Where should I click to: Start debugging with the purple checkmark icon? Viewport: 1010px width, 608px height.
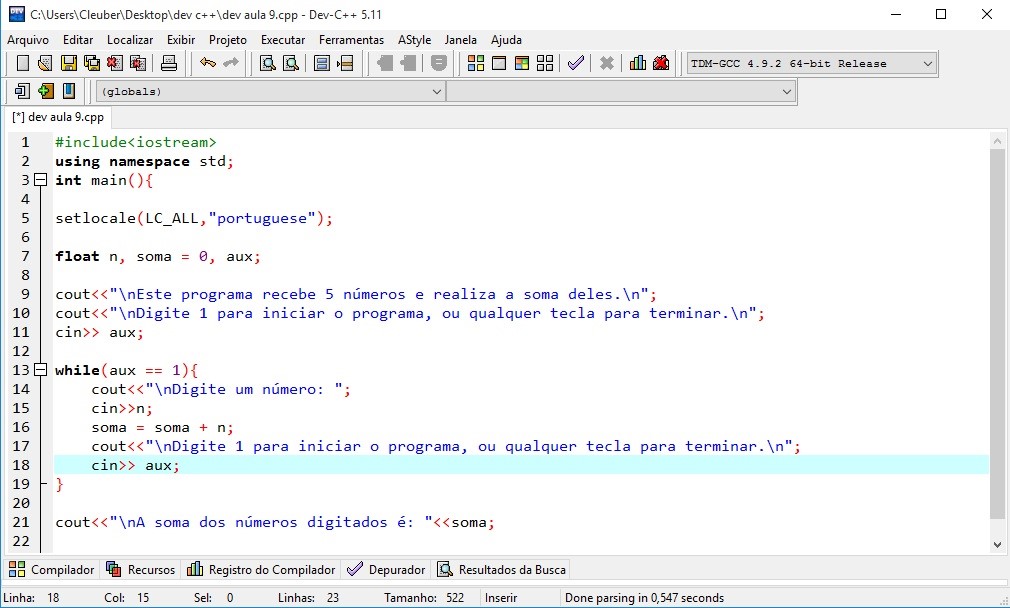[575, 63]
